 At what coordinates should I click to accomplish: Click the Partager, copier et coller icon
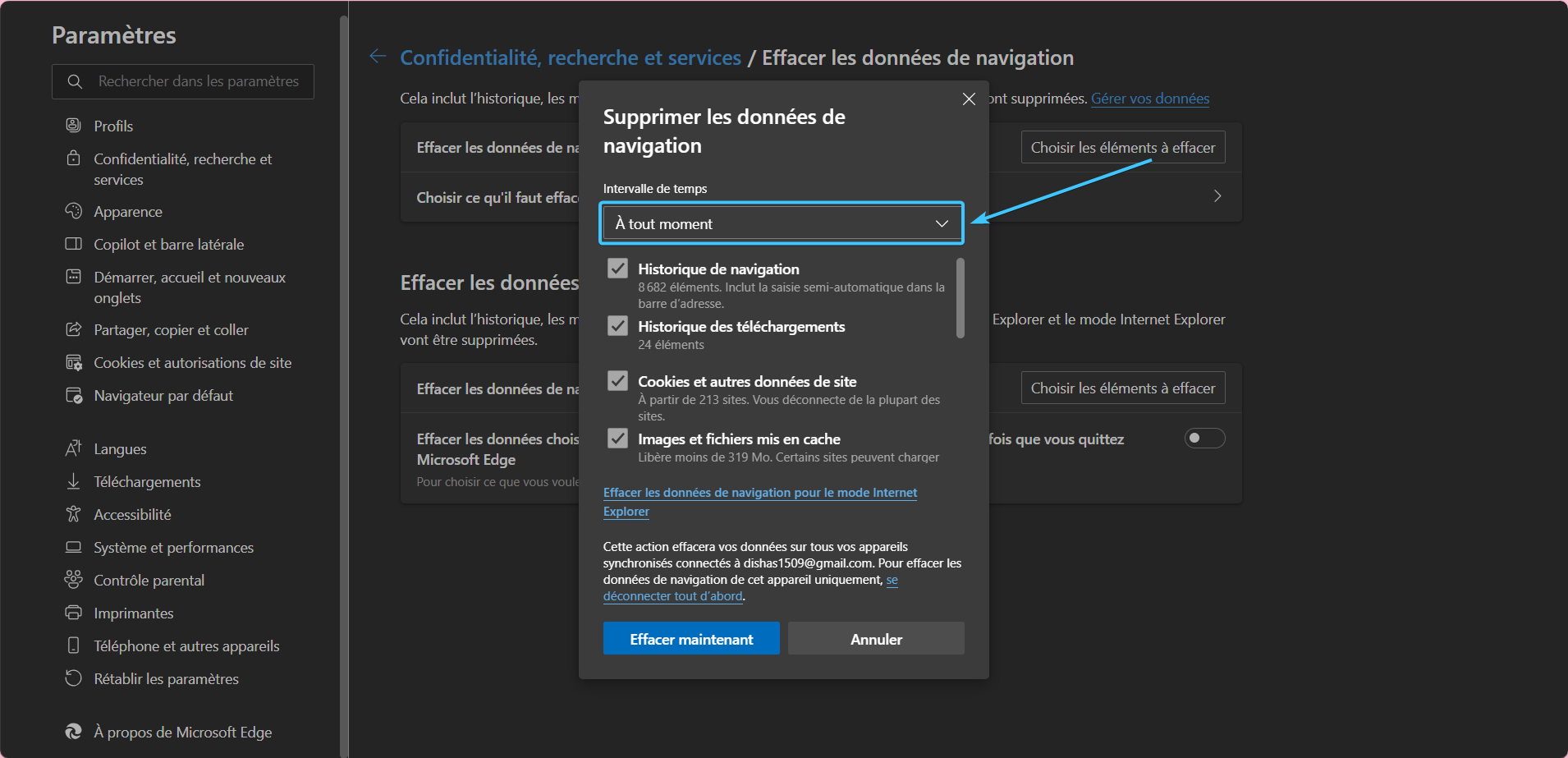pos(73,329)
